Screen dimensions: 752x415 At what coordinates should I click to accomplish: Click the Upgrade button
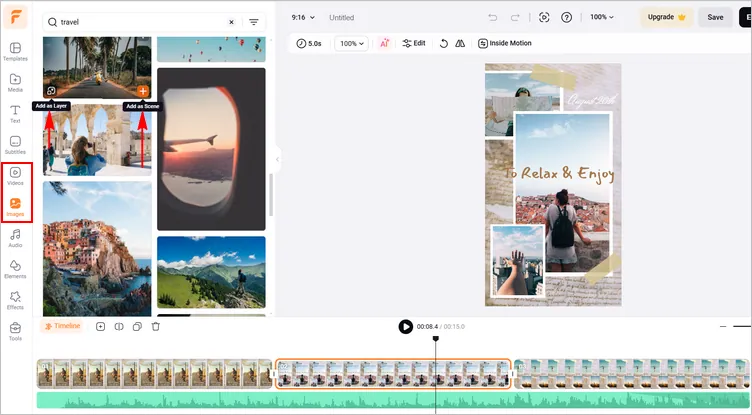click(666, 17)
